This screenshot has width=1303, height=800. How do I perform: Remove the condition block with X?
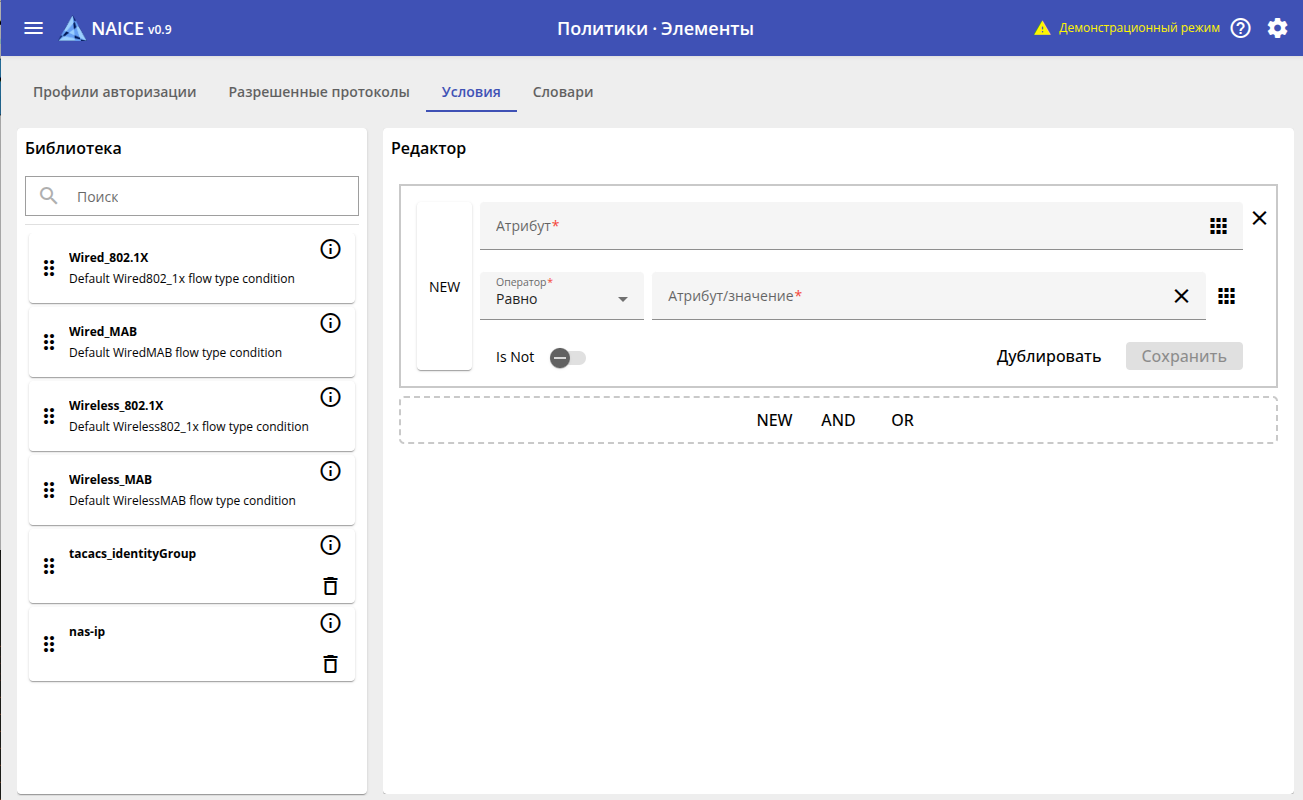pyautogui.click(x=1259, y=218)
